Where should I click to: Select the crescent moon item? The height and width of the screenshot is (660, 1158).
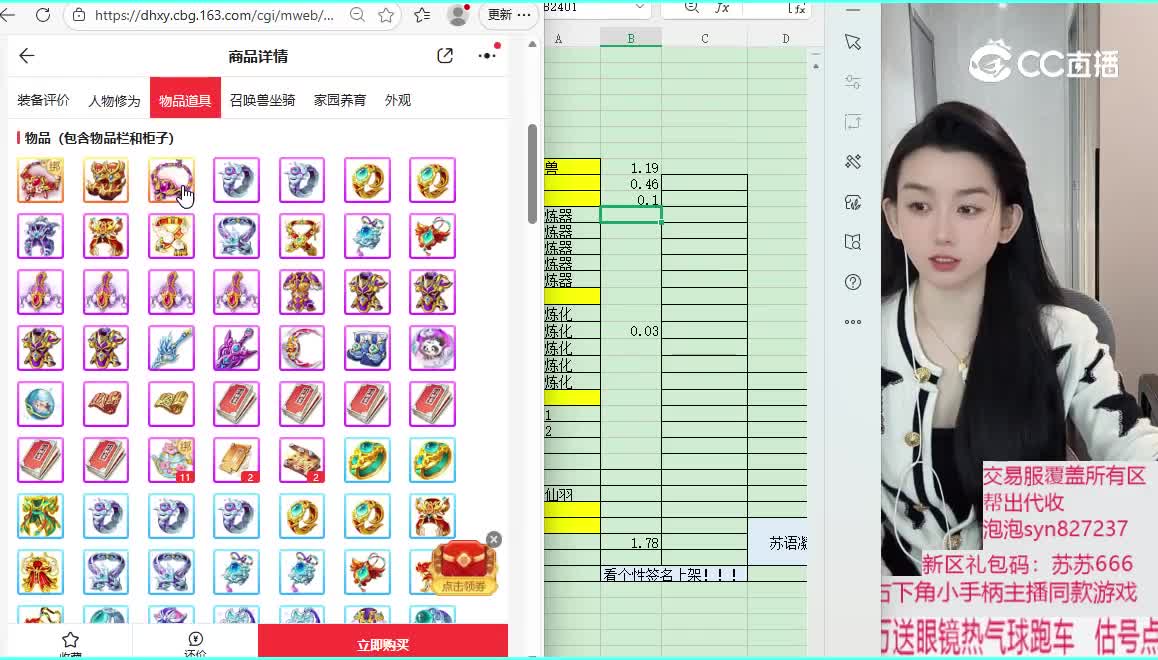coord(302,348)
